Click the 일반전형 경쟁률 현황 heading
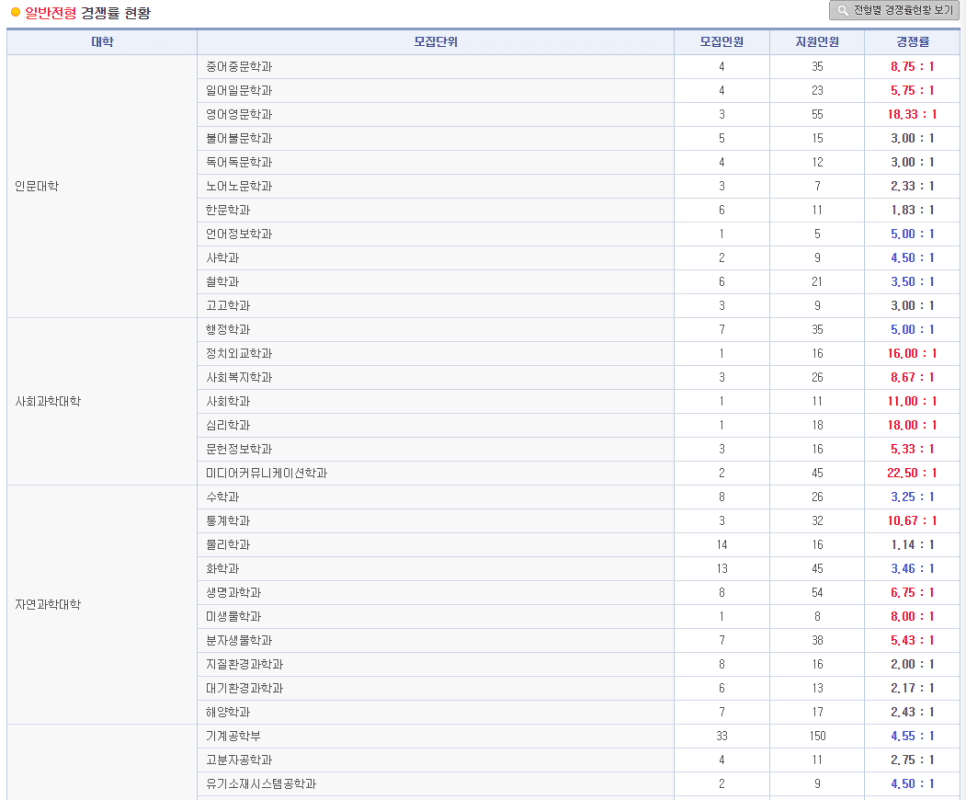966x800 pixels. [x=87, y=13]
